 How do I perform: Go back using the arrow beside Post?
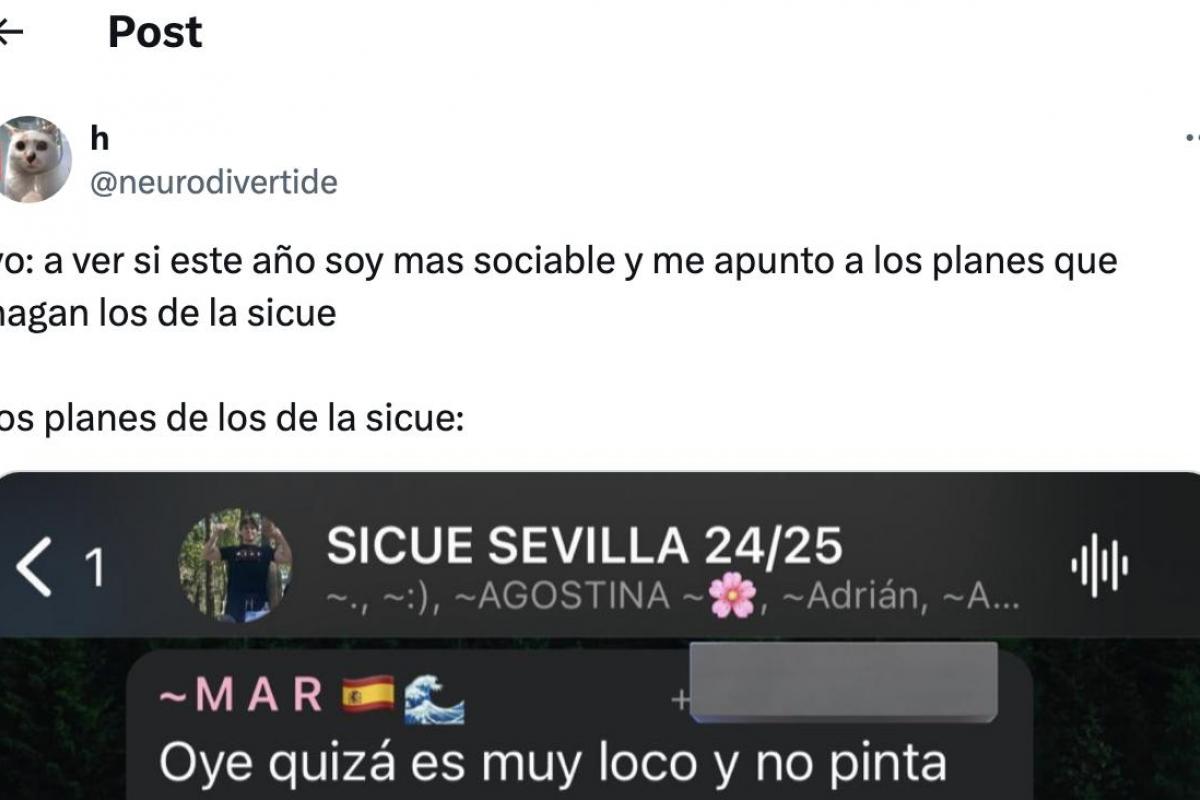coord(9,32)
